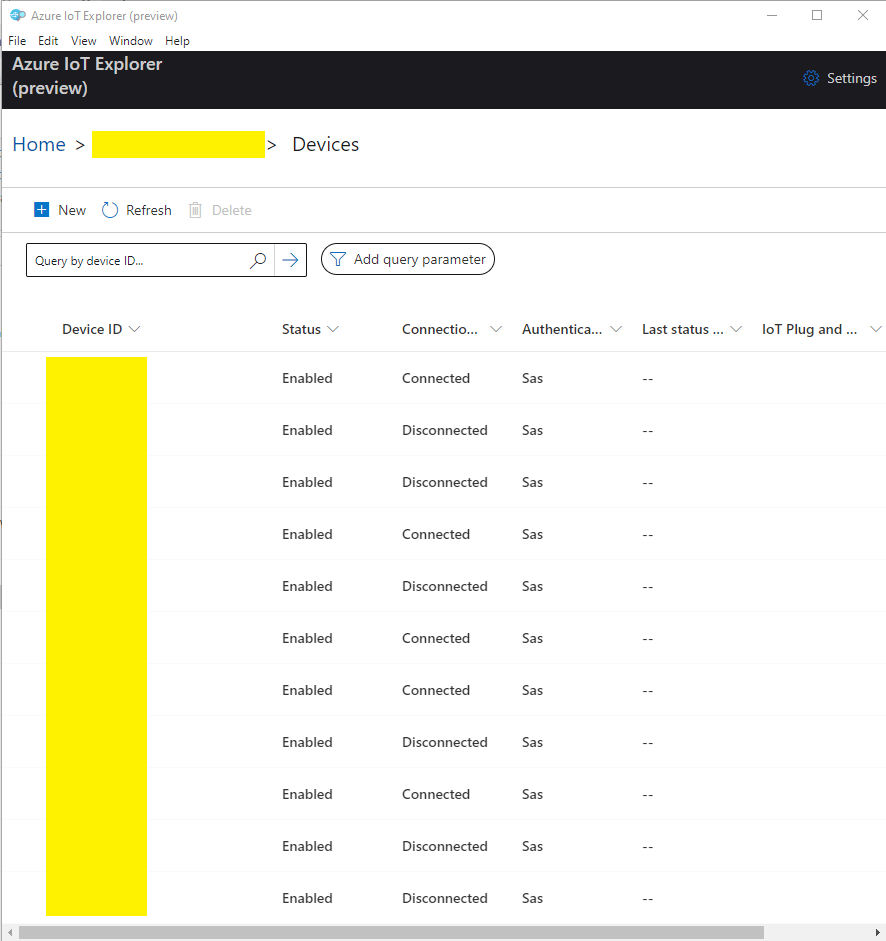The height and width of the screenshot is (941, 886).
Task: Go to the Home breadcrumb link
Action: tap(39, 145)
